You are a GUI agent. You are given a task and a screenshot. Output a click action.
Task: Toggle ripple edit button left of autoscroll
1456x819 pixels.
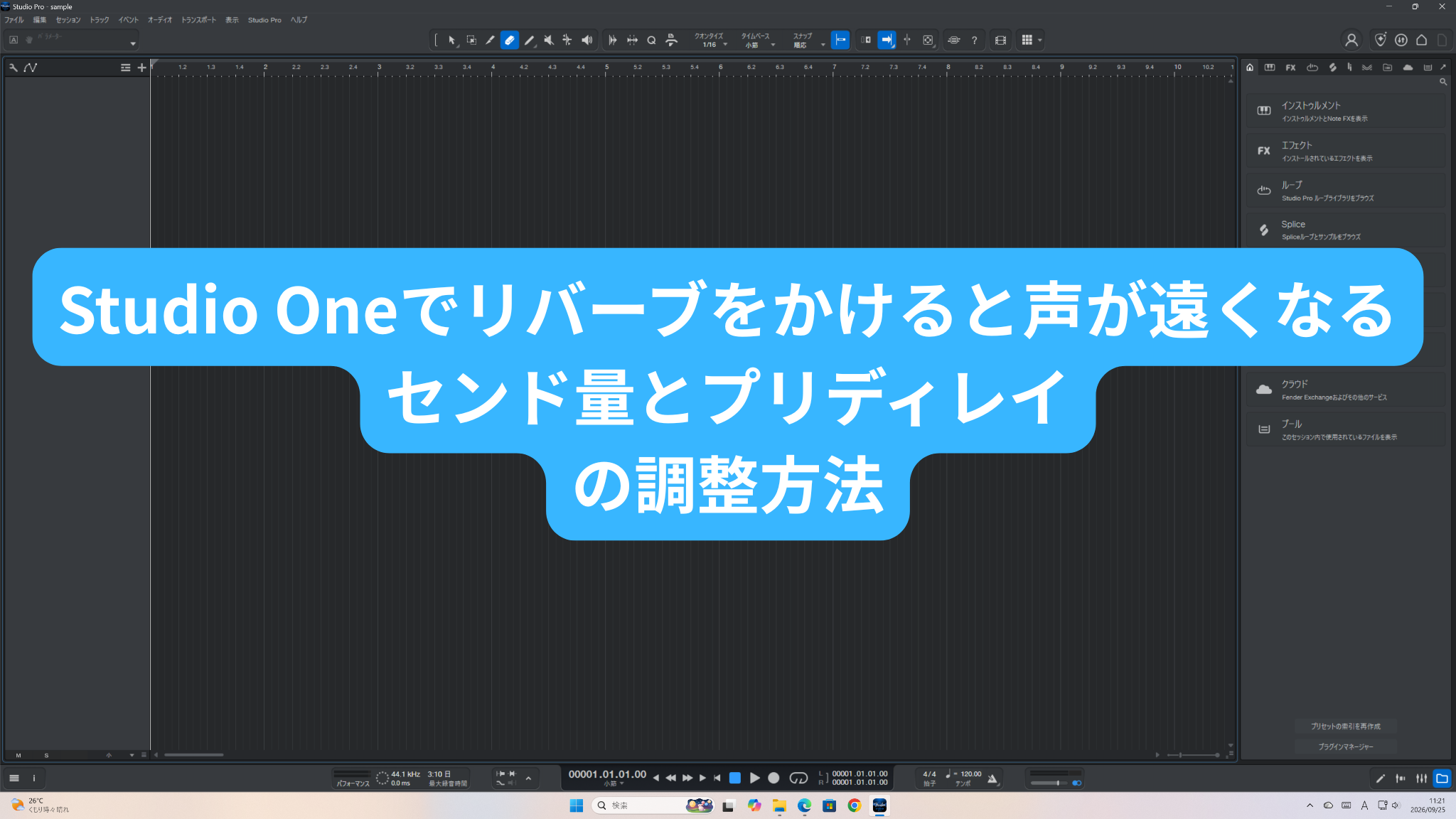[865, 41]
